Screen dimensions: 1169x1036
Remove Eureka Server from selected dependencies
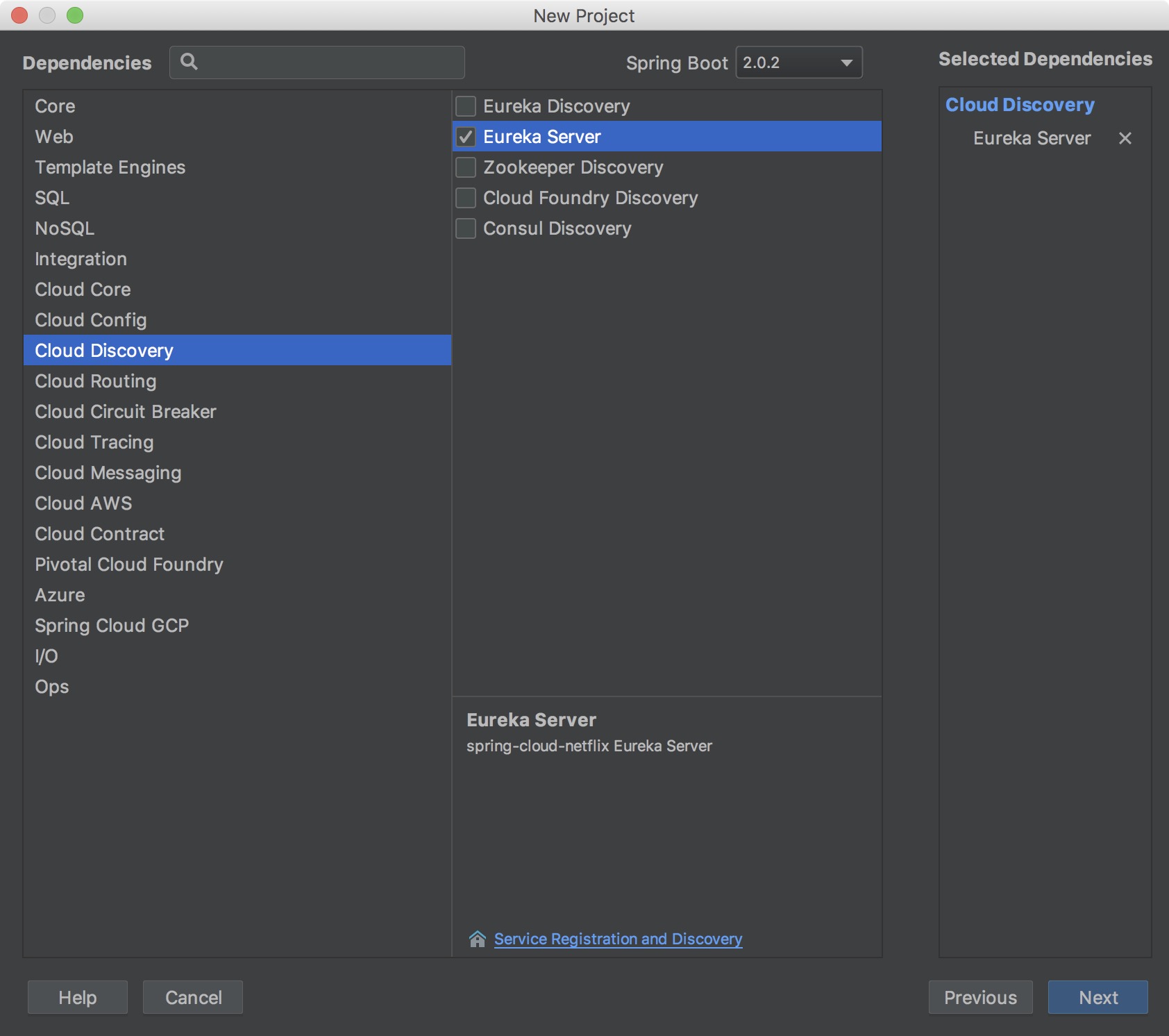pyautogui.click(x=1125, y=138)
